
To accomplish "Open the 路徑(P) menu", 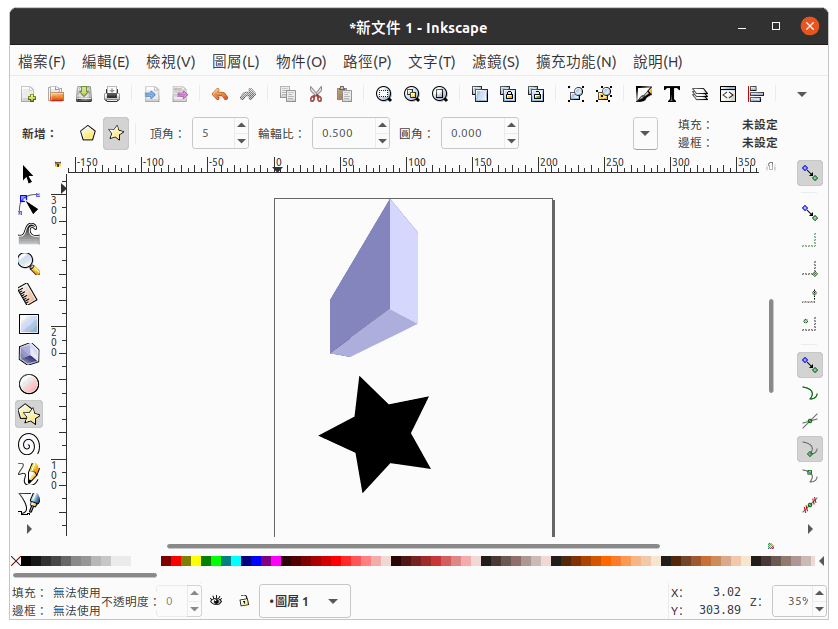I will pos(367,62).
